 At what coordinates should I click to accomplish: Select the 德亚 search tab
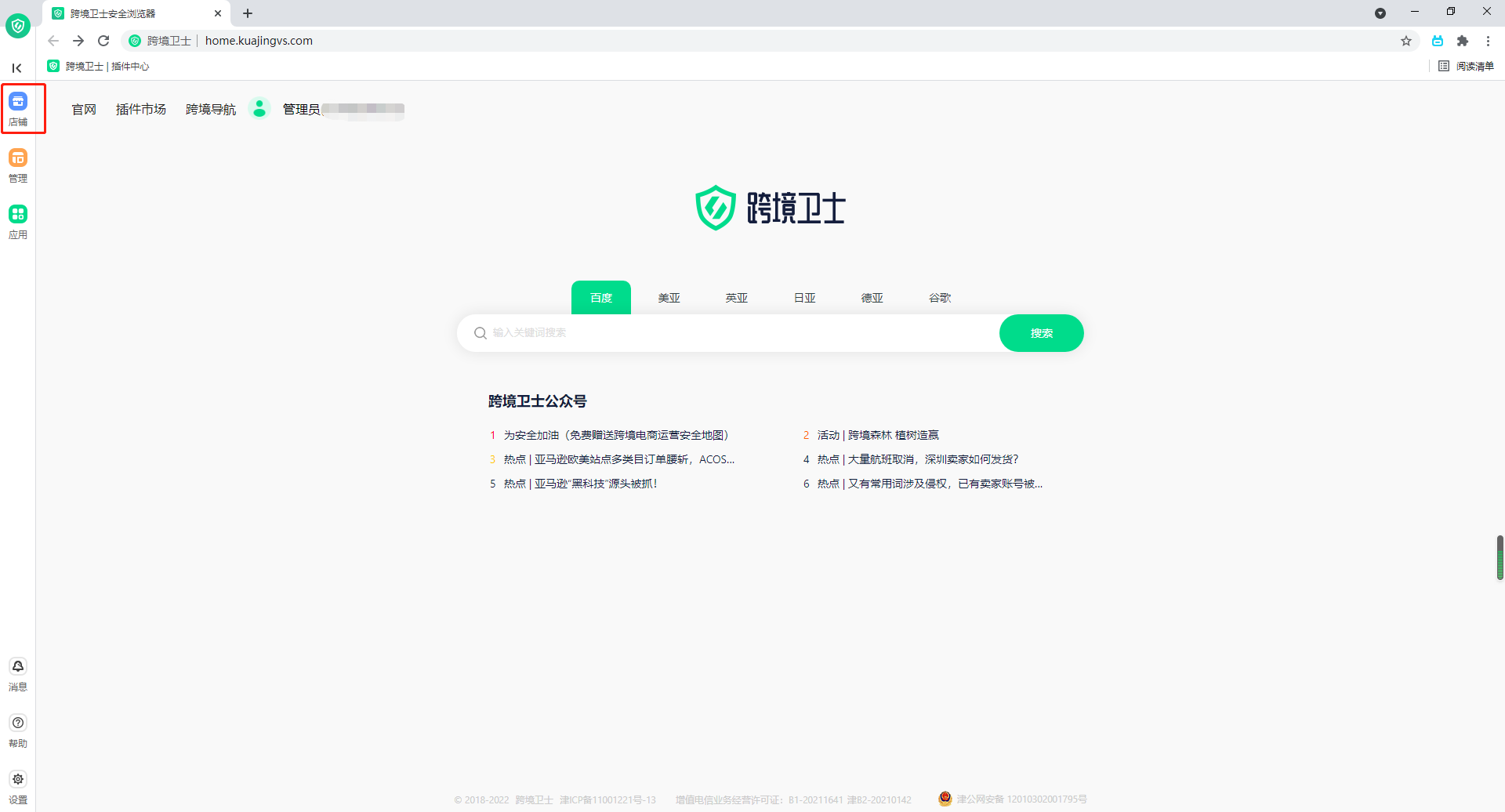pos(872,298)
